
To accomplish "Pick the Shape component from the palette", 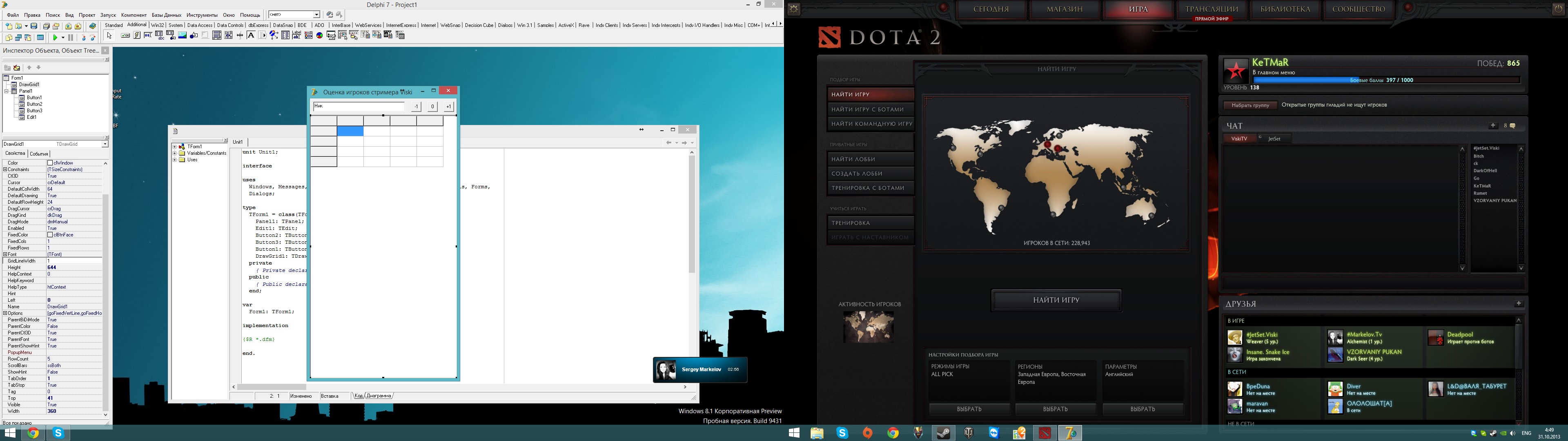I will coord(194,36).
